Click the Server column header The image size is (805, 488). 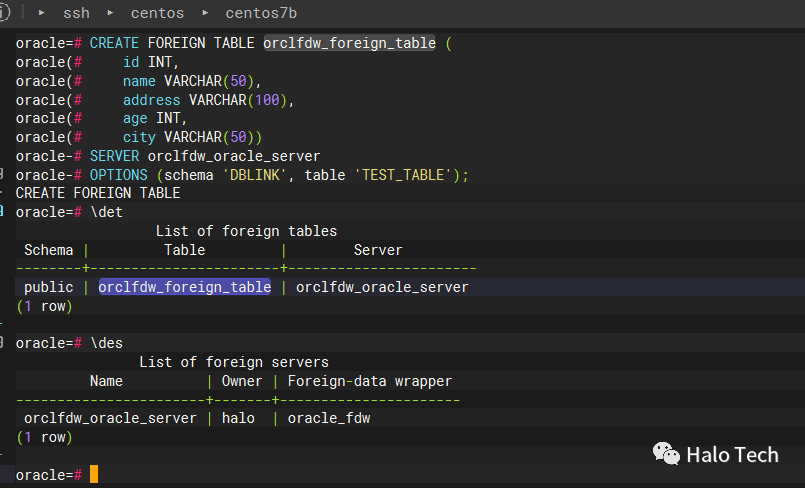click(x=378, y=250)
